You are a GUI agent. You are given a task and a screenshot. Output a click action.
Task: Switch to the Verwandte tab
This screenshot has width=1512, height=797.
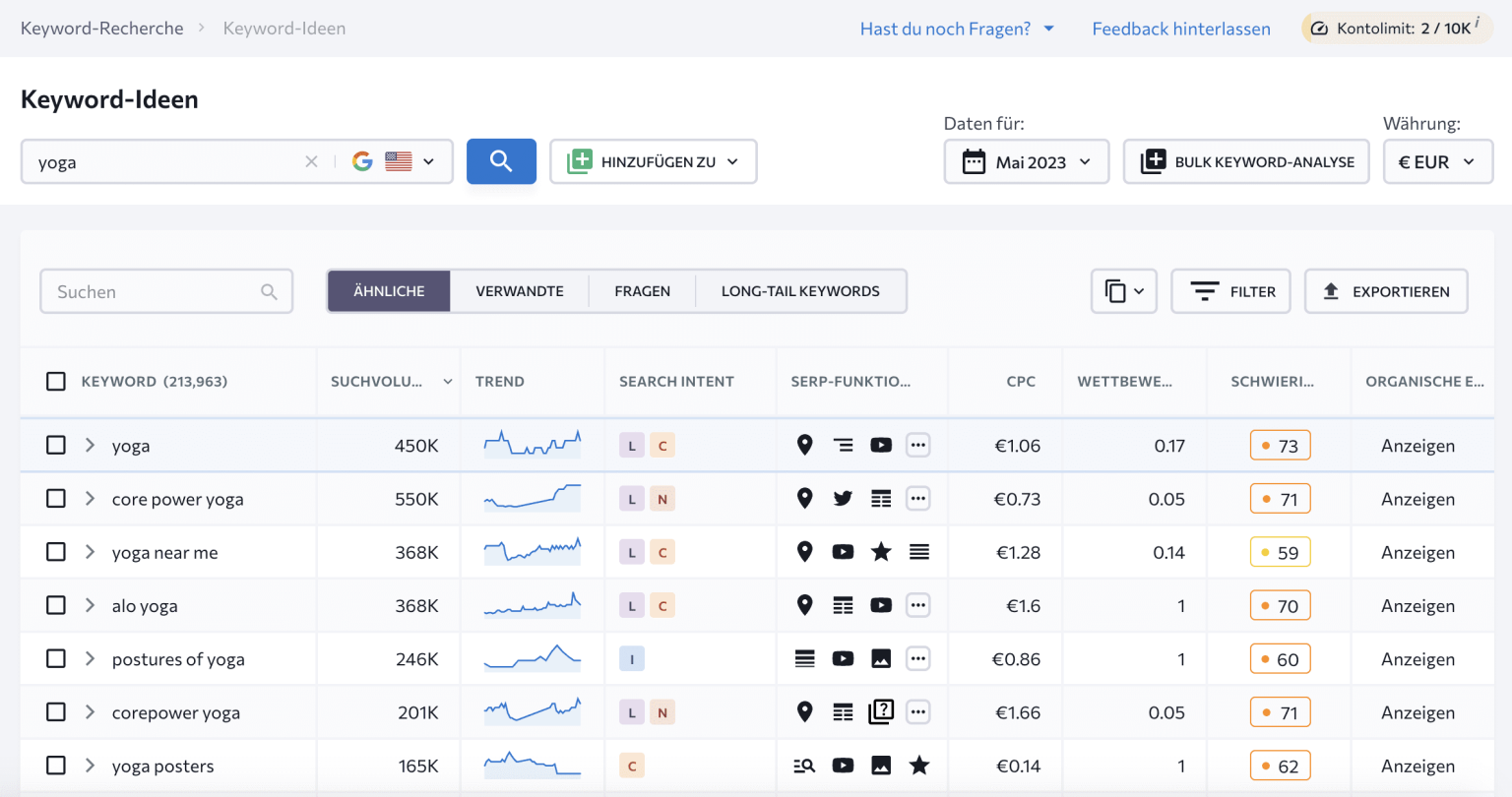(x=520, y=291)
